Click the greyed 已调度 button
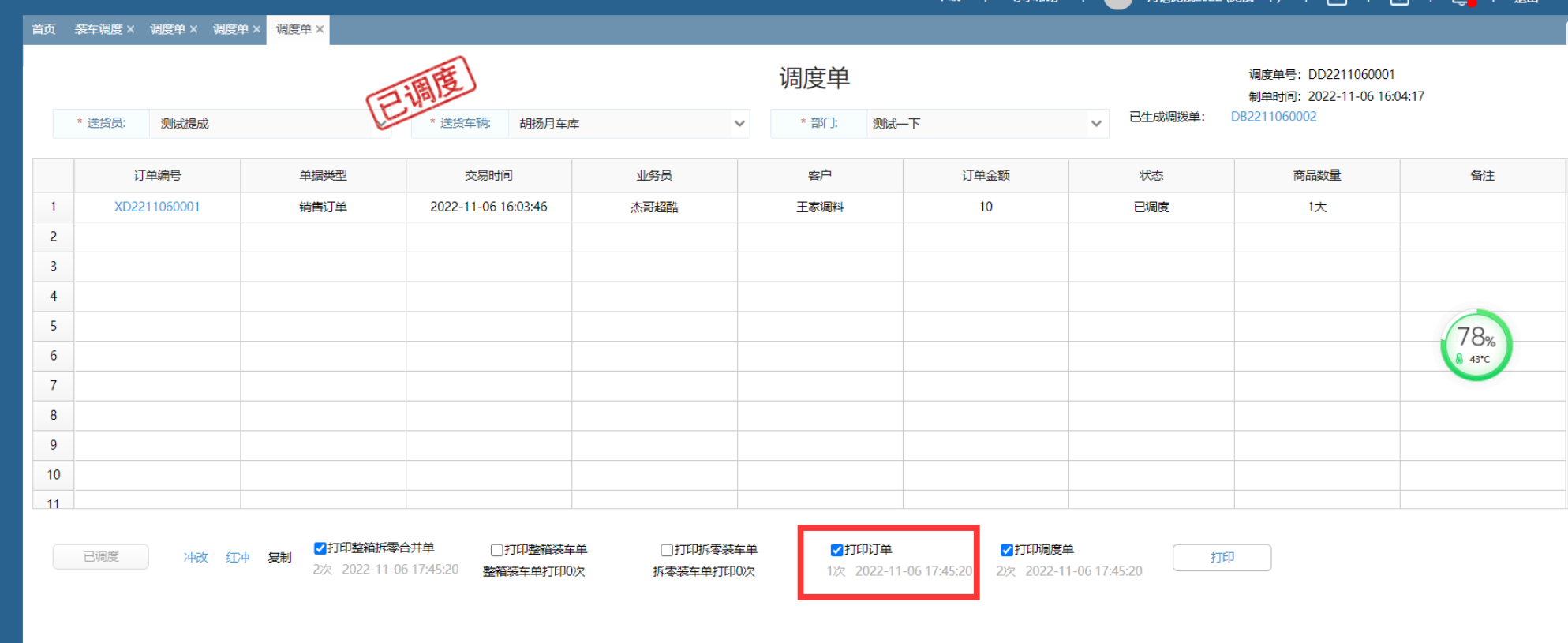 point(101,556)
